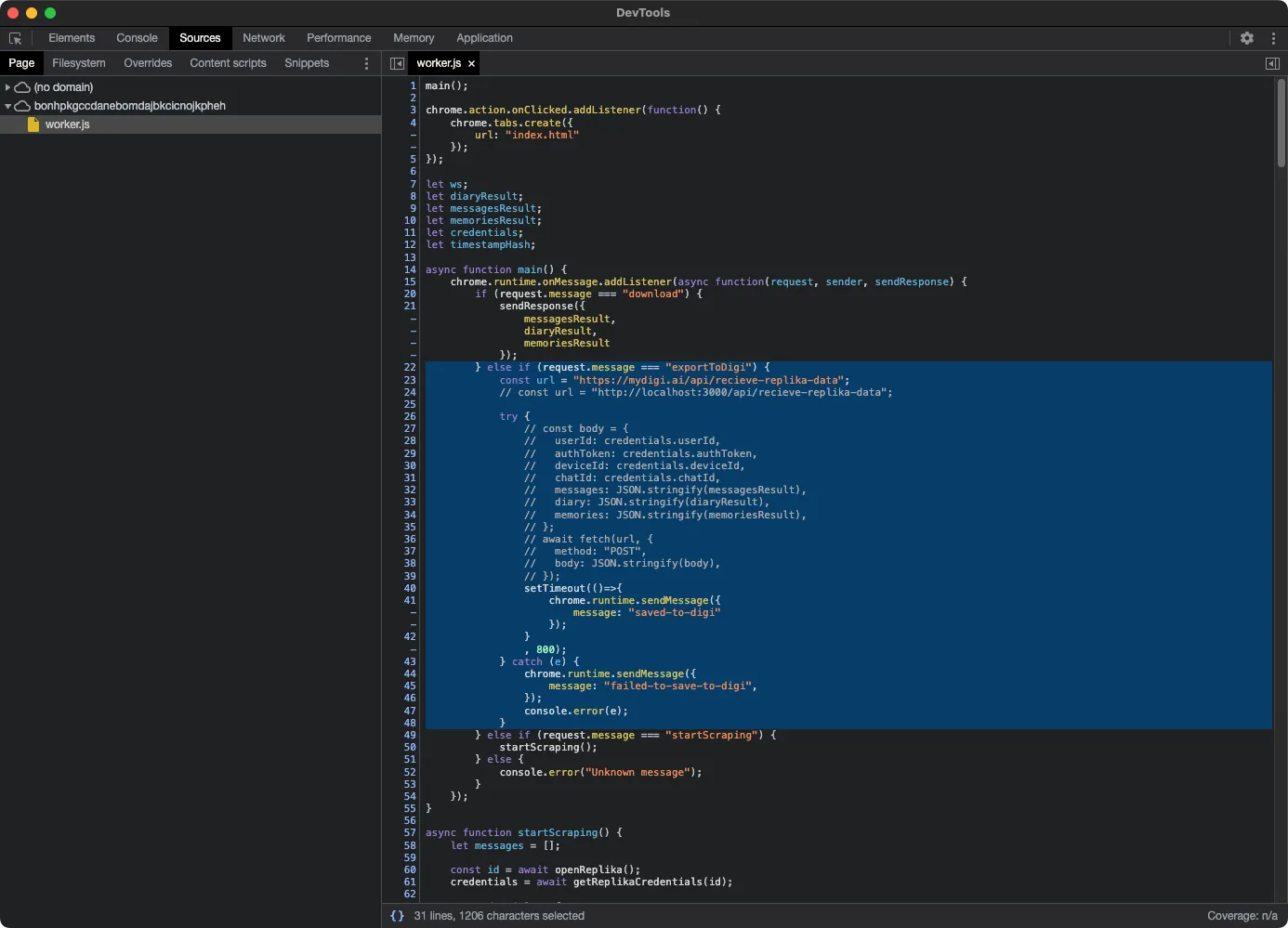
Task: Activate the inspect element picker icon
Action: (x=16, y=38)
